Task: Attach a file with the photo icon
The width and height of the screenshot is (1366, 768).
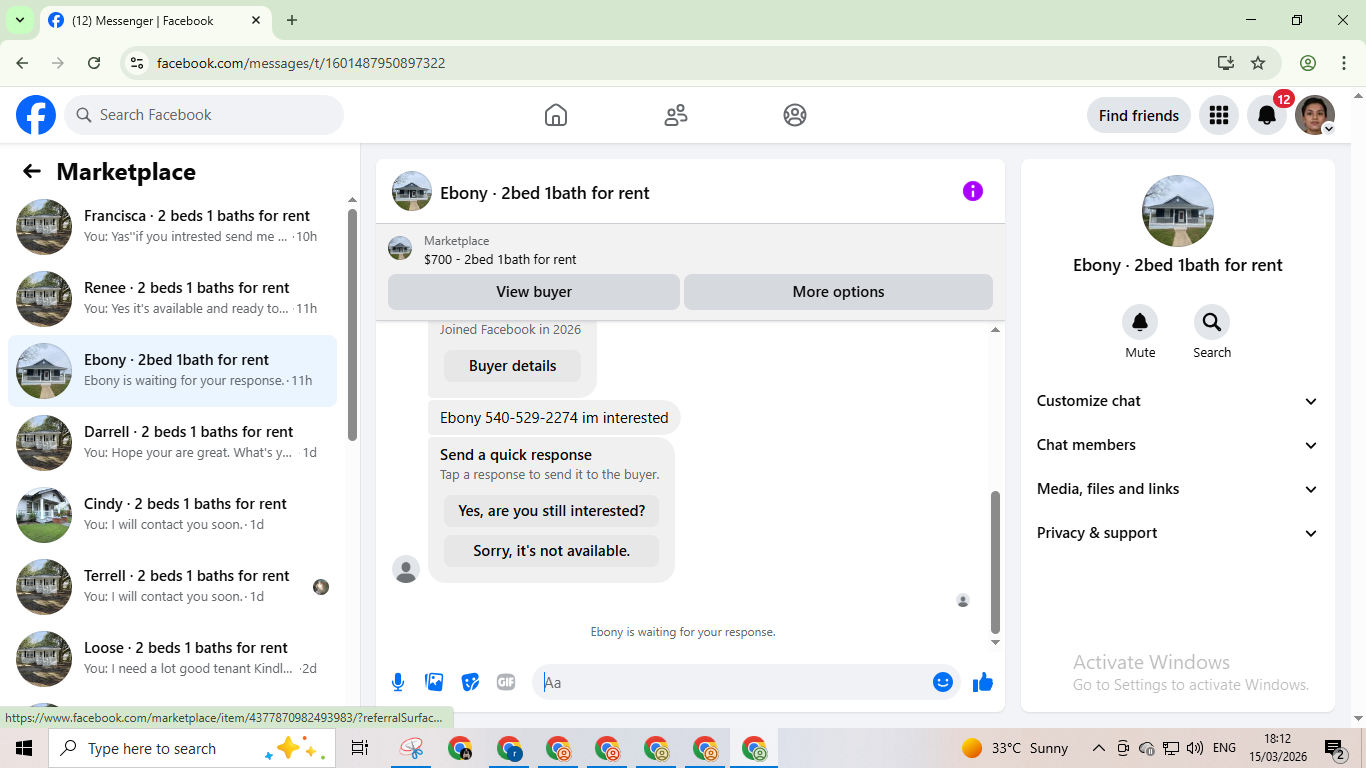Action: click(x=434, y=682)
